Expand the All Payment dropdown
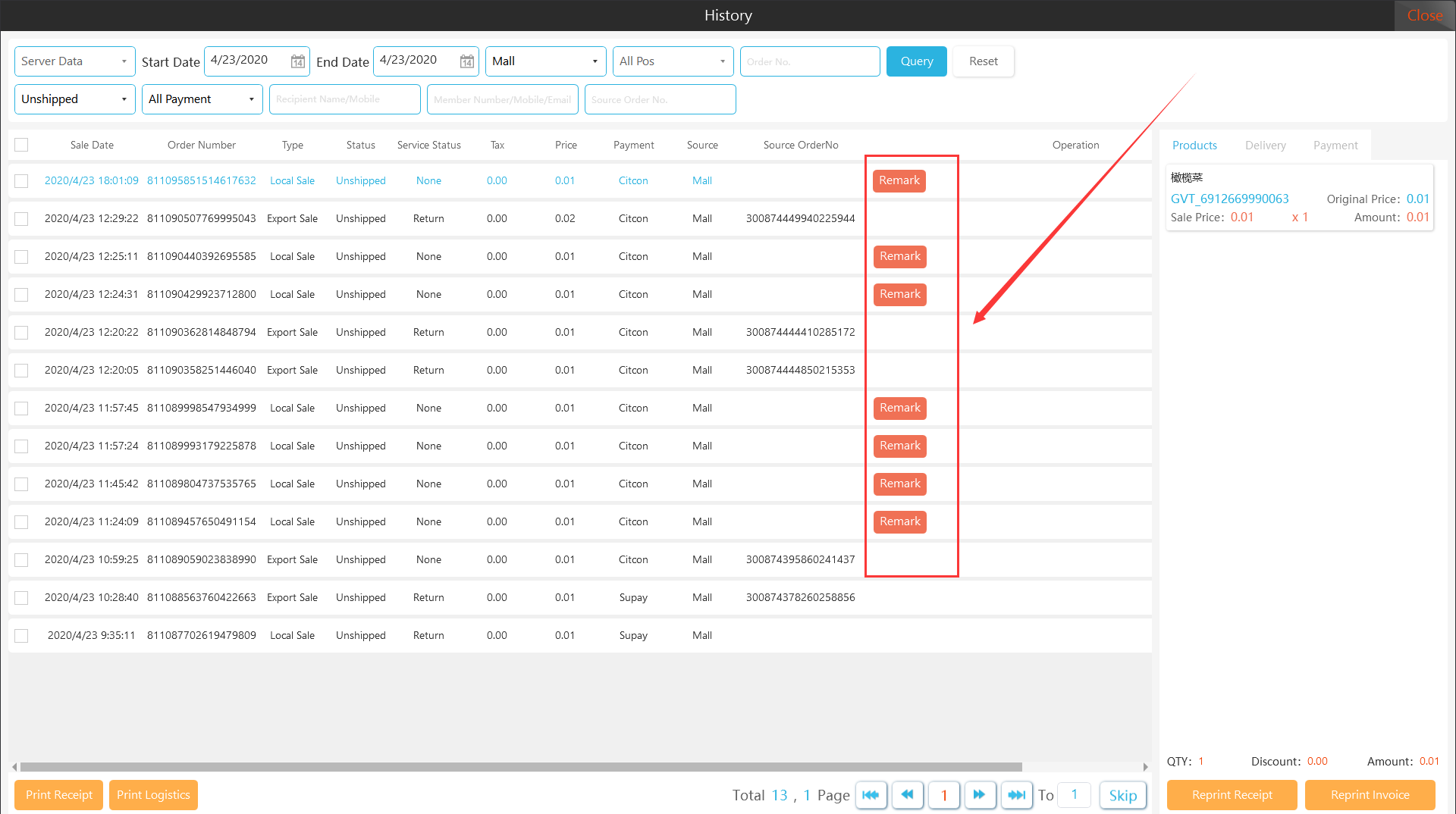 point(202,99)
